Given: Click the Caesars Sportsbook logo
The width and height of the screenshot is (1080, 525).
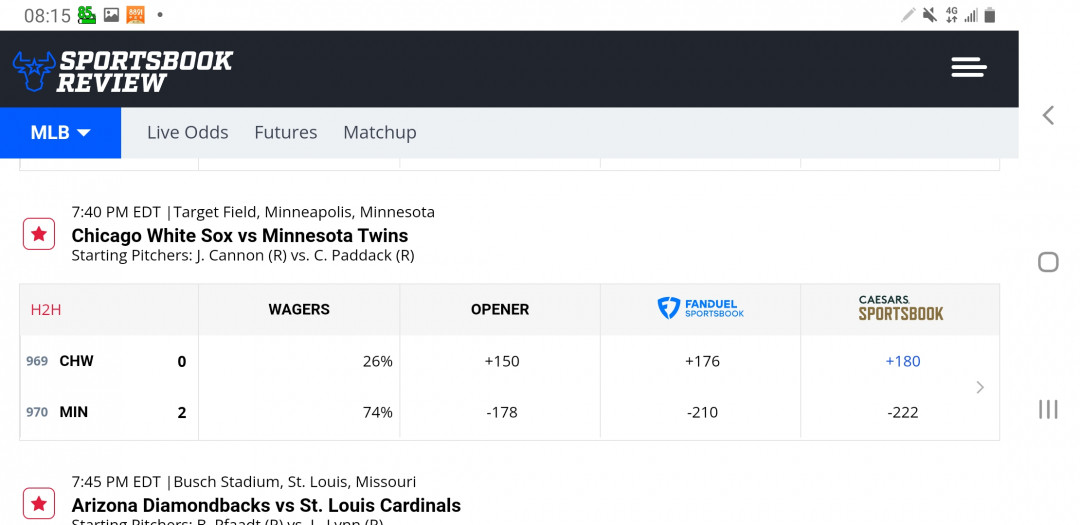Looking at the screenshot, I should [901, 308].
